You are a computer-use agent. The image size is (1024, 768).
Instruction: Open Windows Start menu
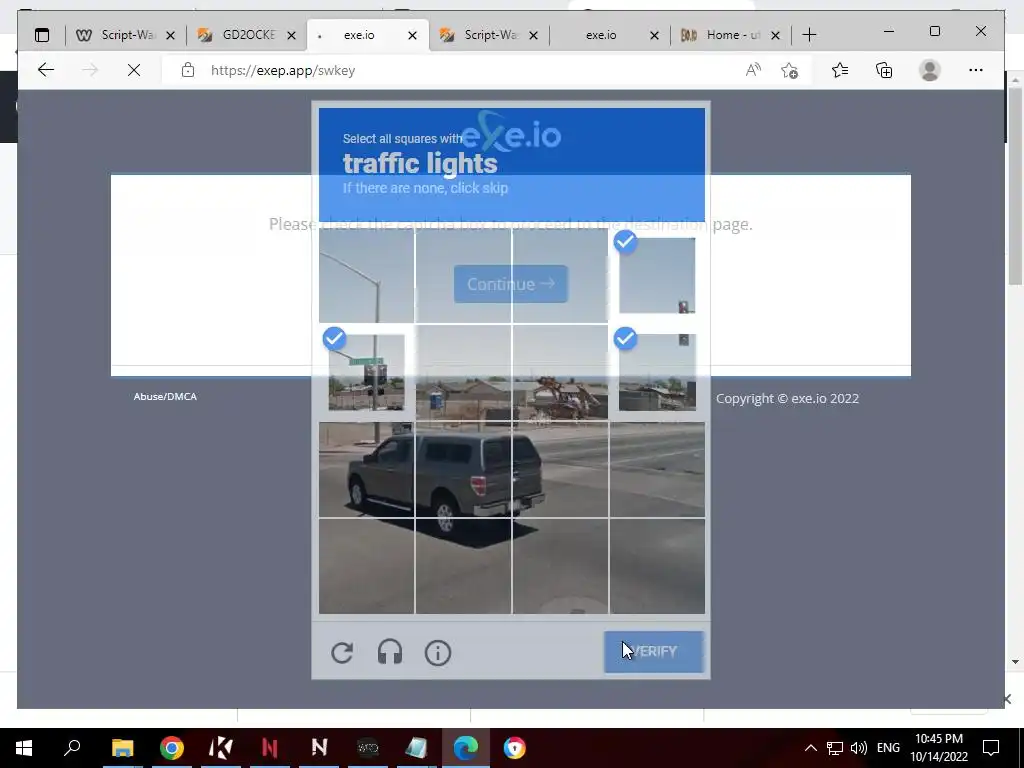[24, 748]
